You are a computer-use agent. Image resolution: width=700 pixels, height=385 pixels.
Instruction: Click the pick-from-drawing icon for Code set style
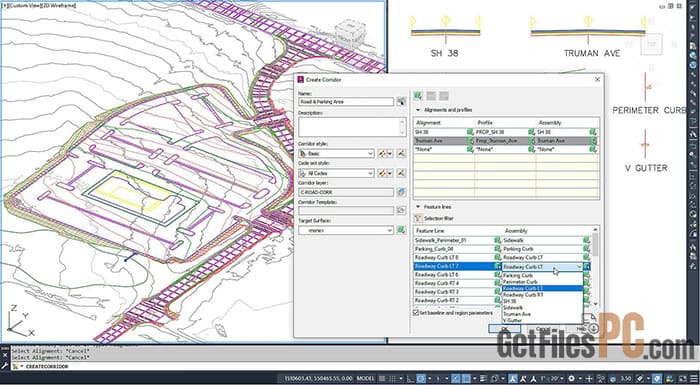coord(401,173)
